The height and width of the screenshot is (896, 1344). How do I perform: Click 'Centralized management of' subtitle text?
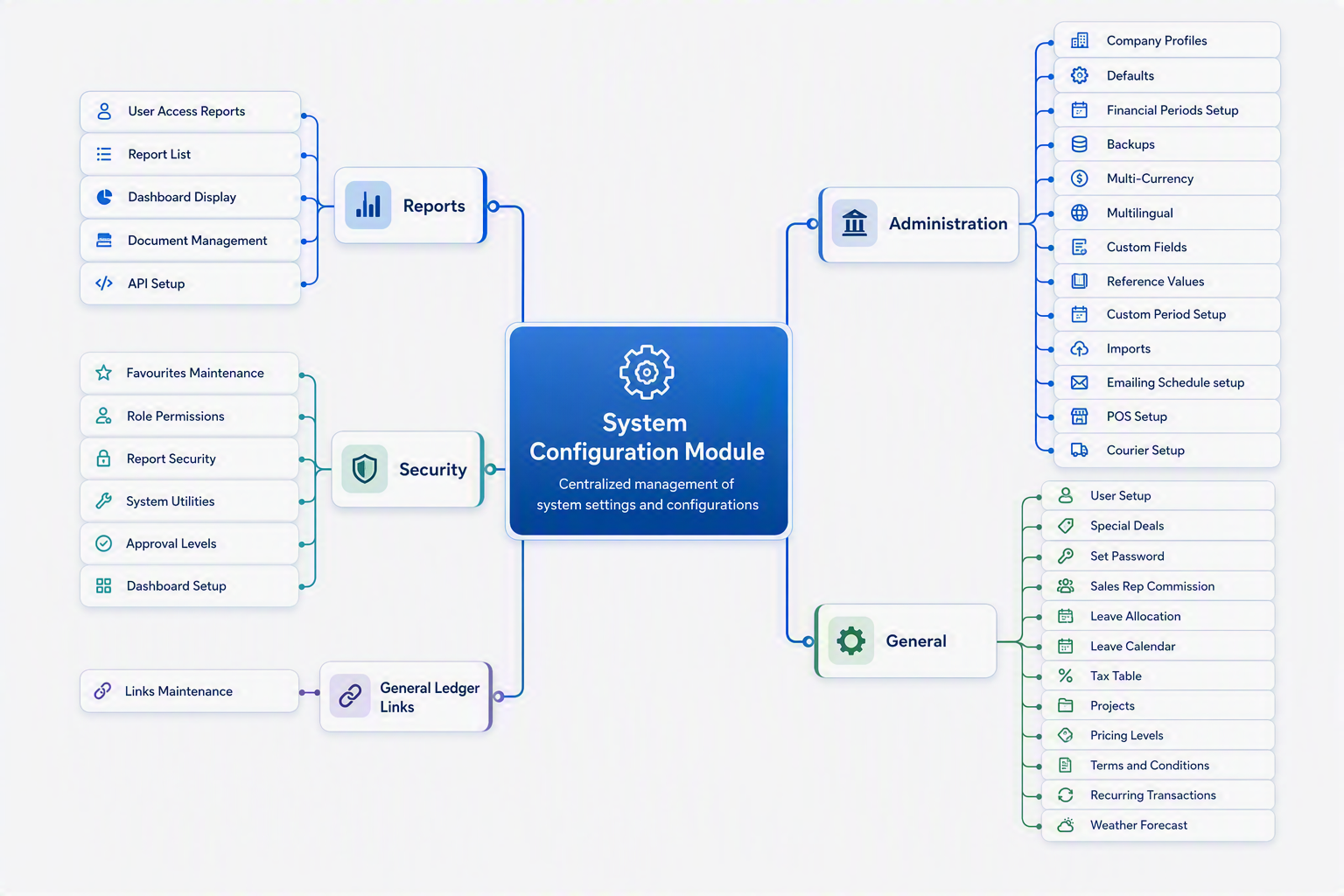pyautogui.click(x=646, y=484)
